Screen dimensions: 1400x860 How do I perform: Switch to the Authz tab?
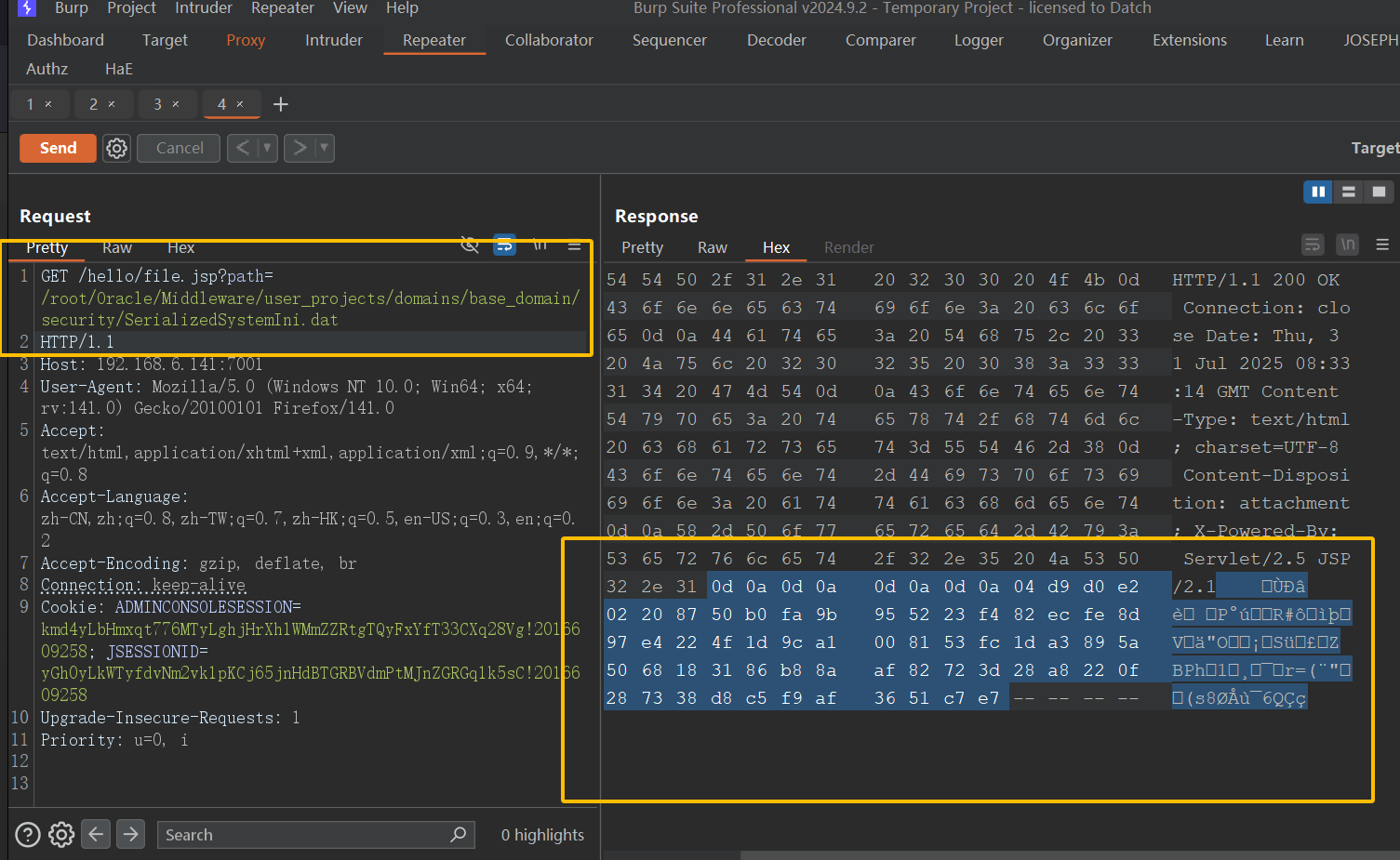coord(47,69)
